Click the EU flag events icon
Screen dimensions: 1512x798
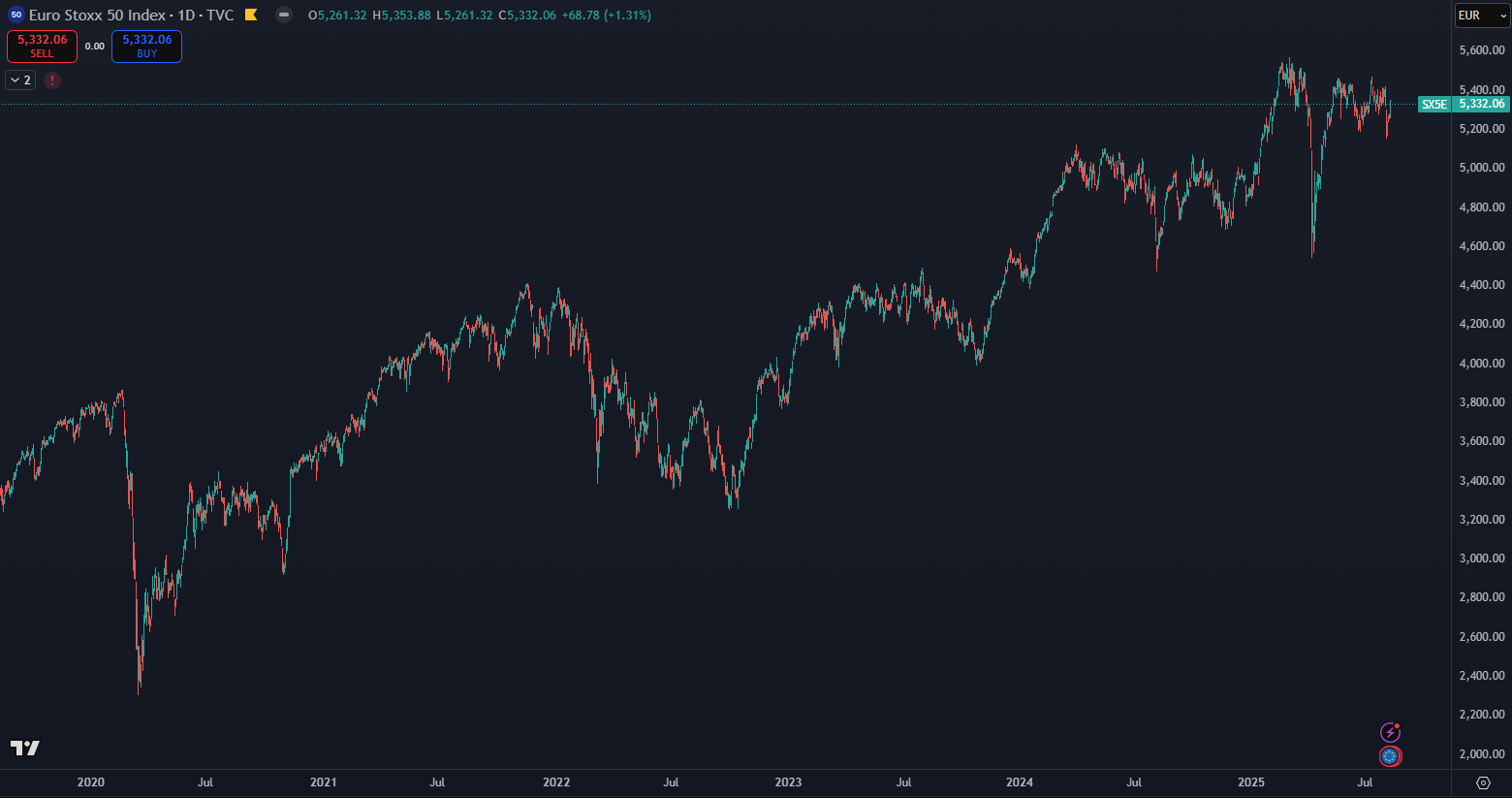point(1391,756)
